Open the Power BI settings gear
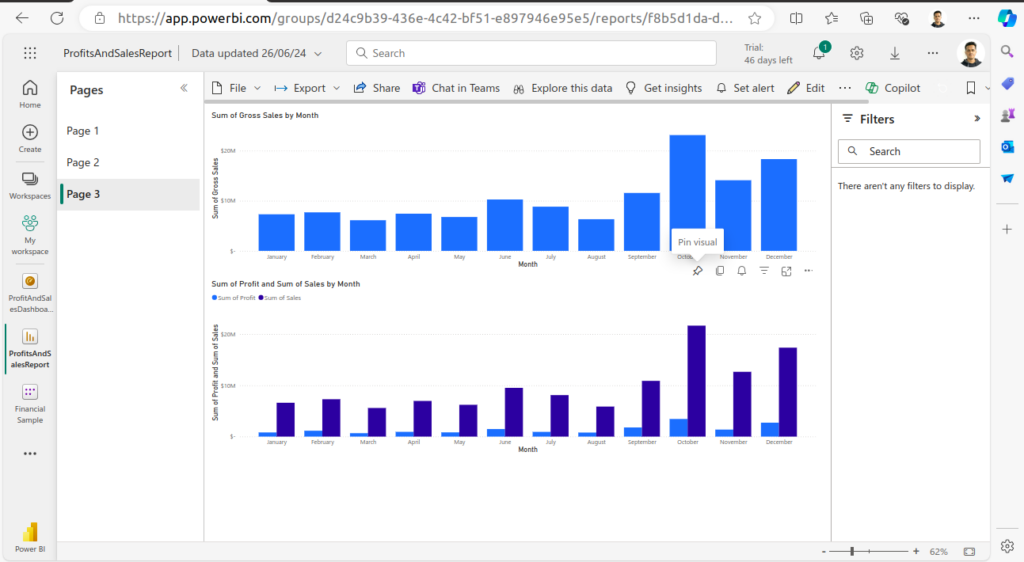Image resolution: width=1024 pixels, height=562 pixels. click(x=857, y=54)
